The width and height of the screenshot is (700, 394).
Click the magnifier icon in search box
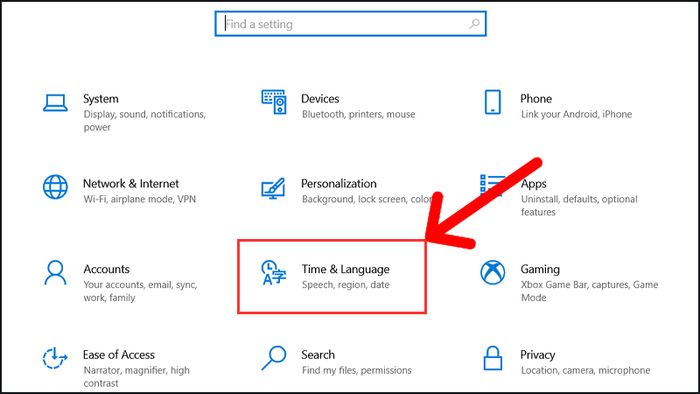[474, 24]
